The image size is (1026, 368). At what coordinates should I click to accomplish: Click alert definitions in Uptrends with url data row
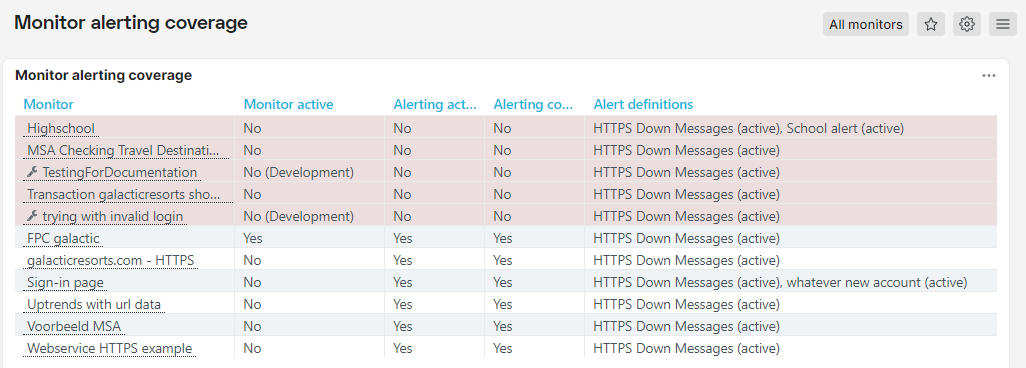click(686, 304)
